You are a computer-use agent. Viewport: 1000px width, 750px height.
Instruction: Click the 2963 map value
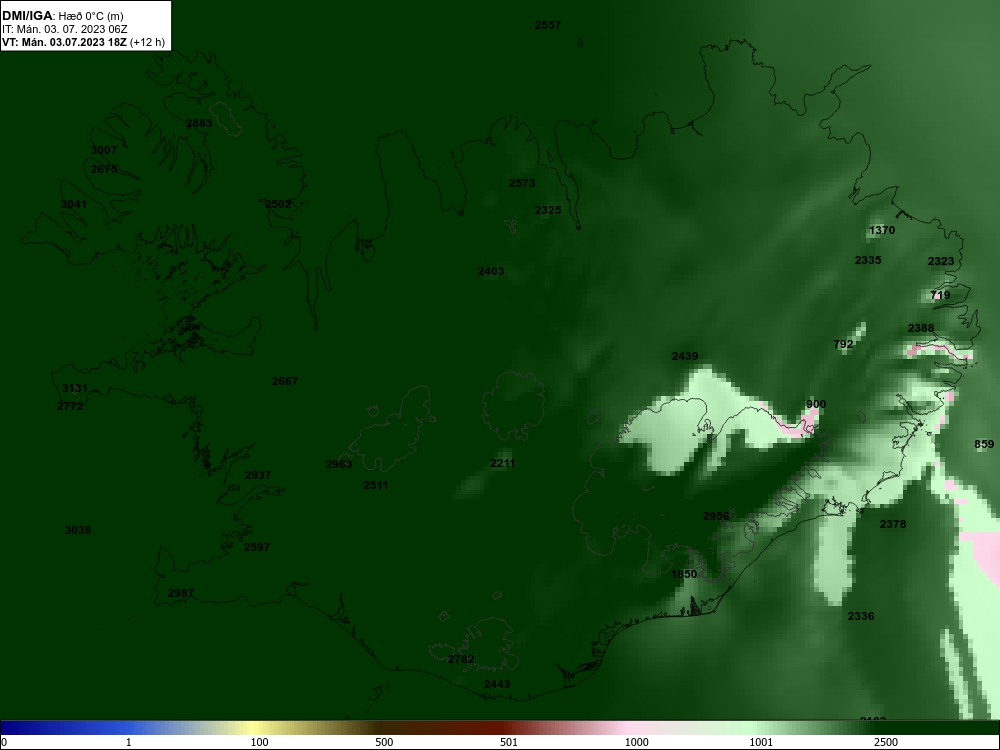[339, 464]
